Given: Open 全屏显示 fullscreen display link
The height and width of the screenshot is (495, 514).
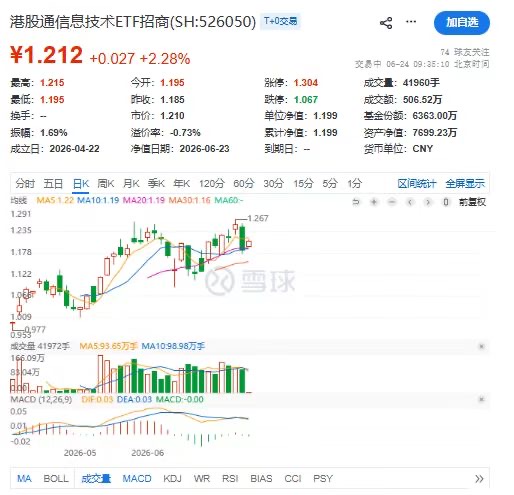Looking at the screenshot, I should [x=465, y=183].
